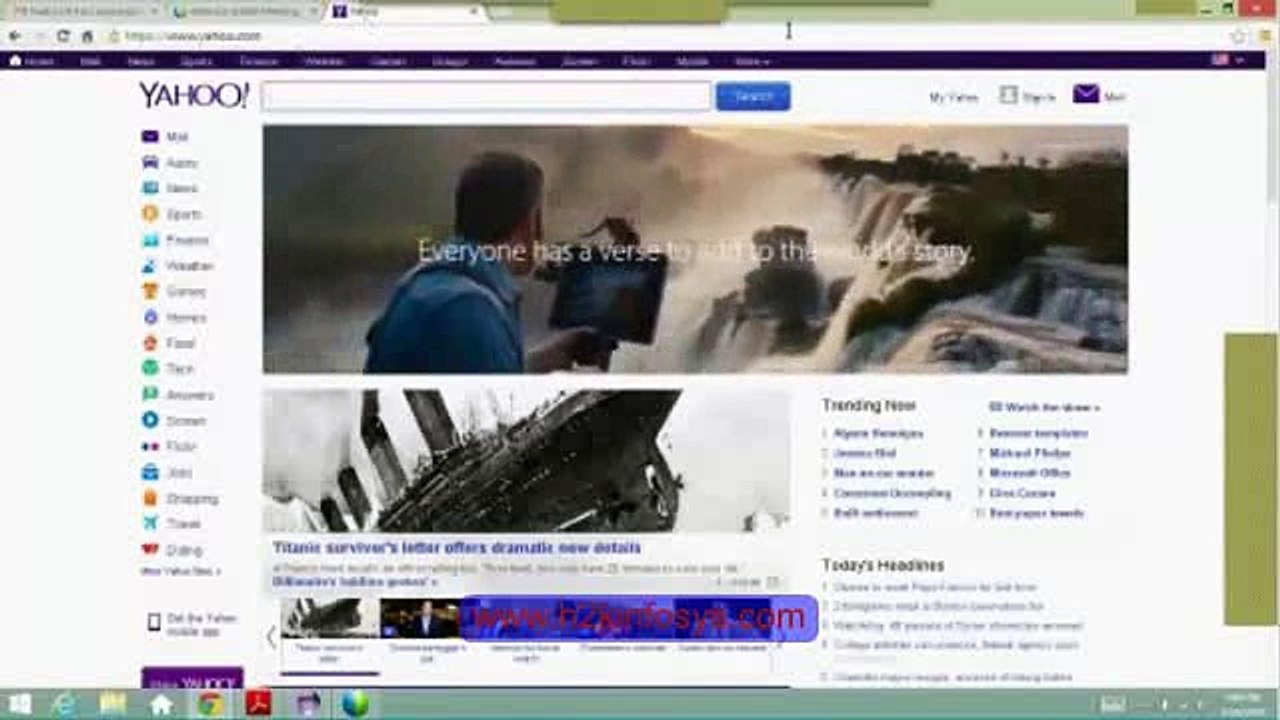Click the Answers icon in left sidebar
1280x720 pixels.
pyautogui.click(x=150, y=395)
